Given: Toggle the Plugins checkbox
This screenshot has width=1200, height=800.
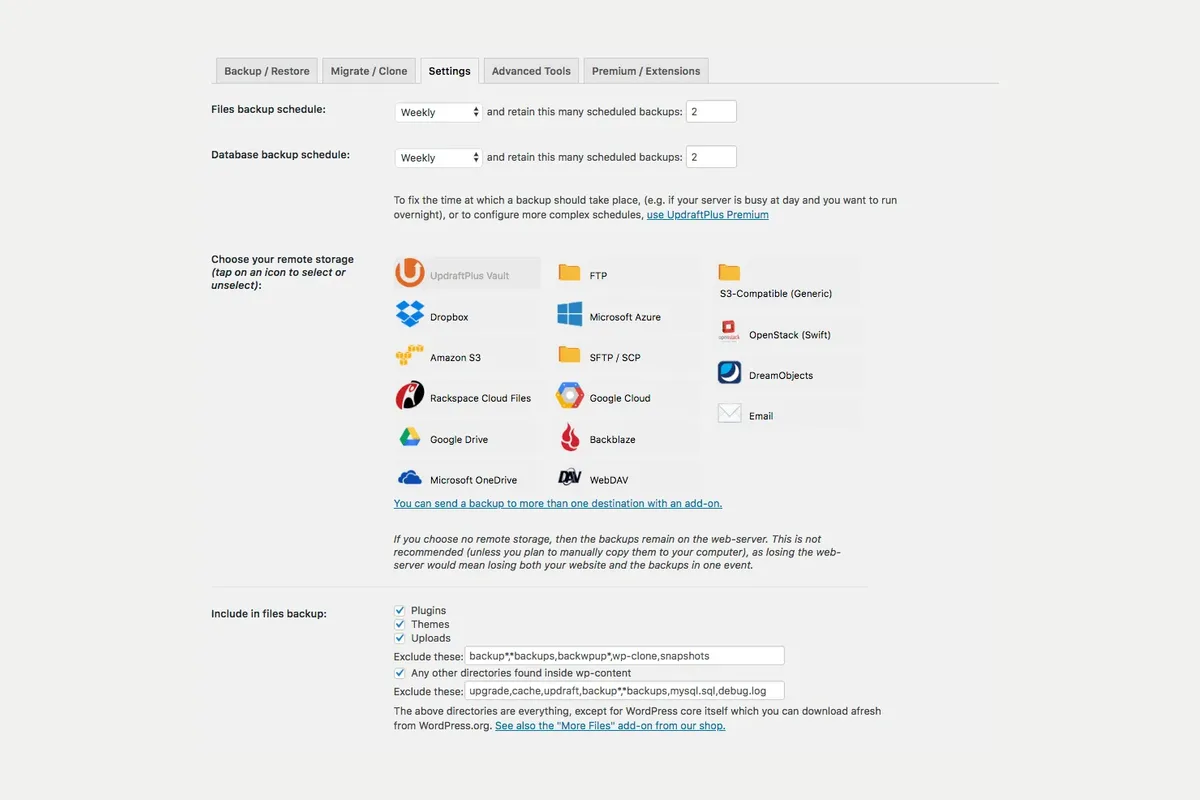Looking at the screenshot, I should tap(400, 610).
